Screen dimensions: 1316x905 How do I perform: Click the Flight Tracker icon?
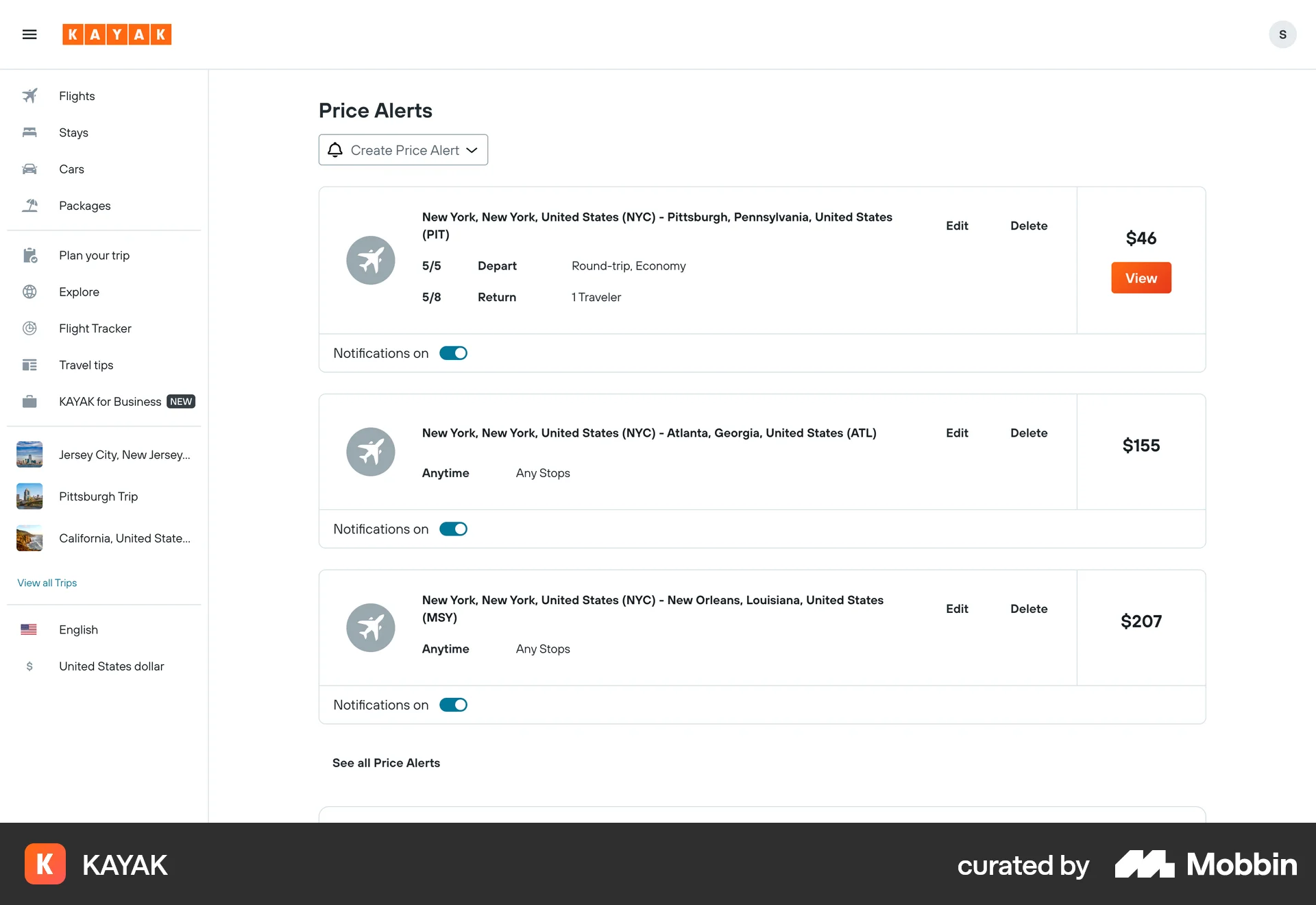pos(30,328)
